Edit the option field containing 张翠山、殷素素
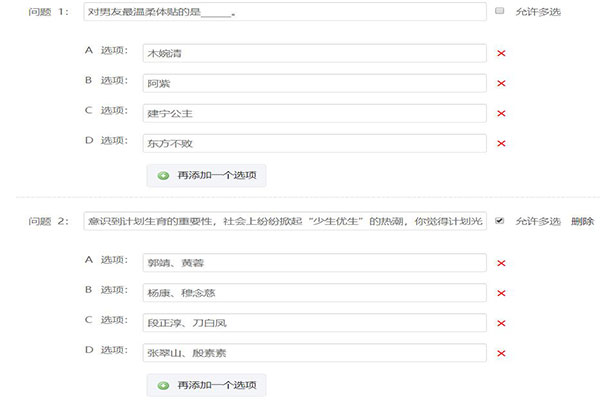600x400 pixels. [x=315, y=353]
